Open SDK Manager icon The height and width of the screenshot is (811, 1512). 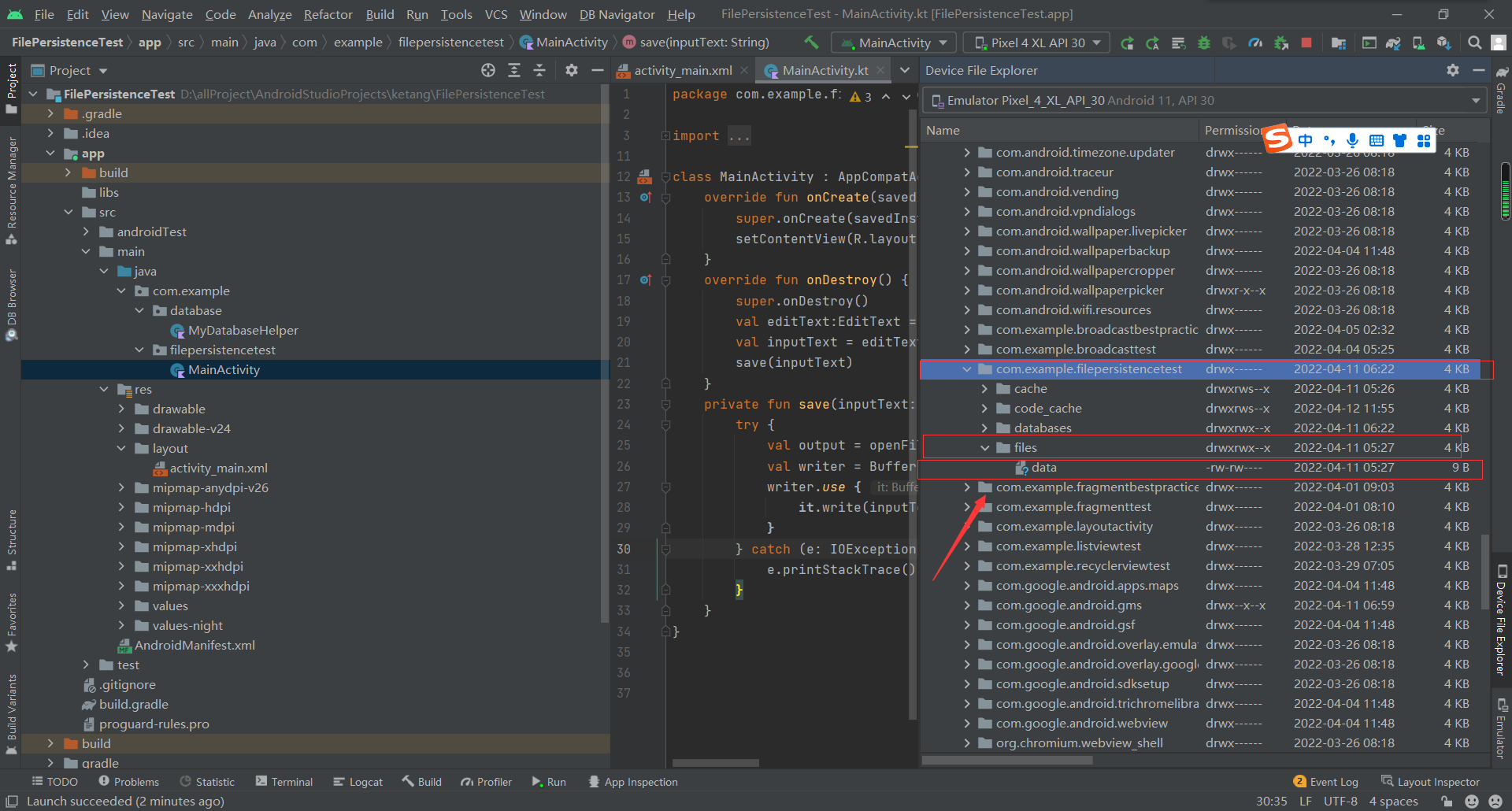click(1443, 43)
